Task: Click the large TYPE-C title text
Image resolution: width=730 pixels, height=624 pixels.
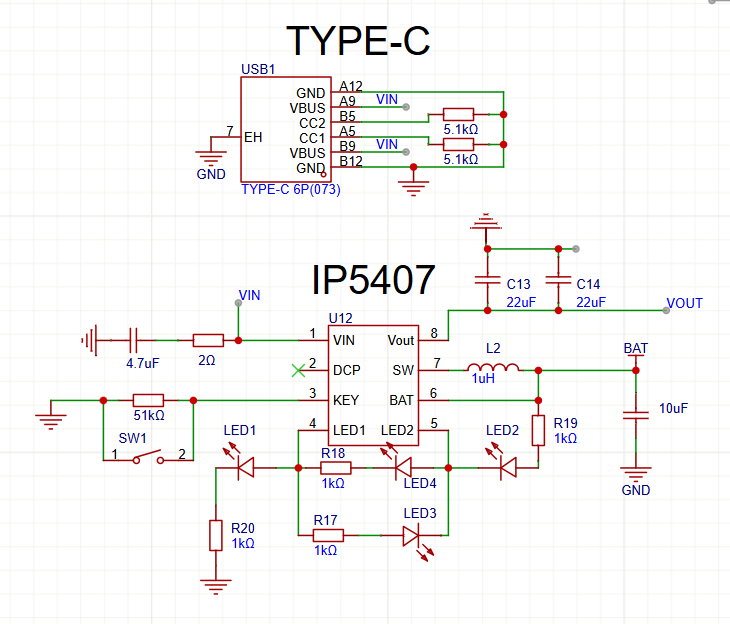Action: click(x=357, y=41)
